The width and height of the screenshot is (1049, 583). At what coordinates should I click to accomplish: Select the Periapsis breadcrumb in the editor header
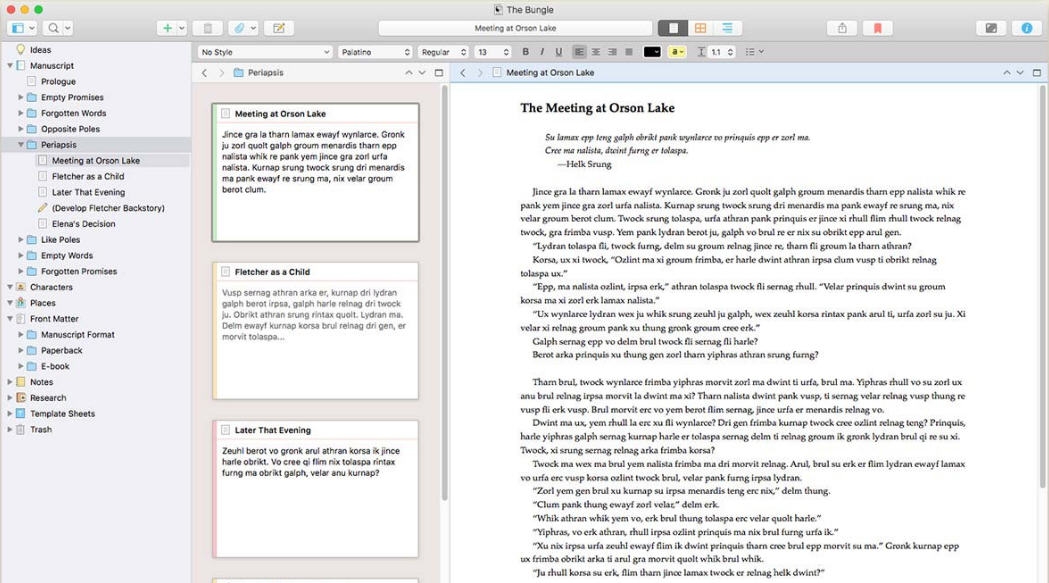pos(265,71)
